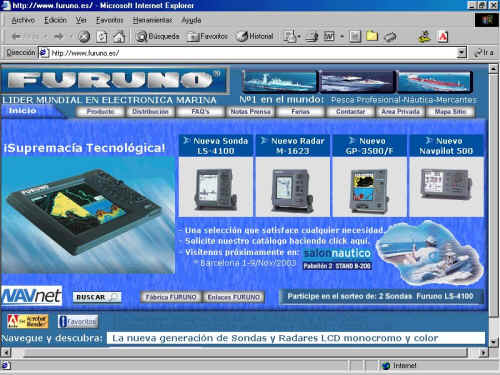Screen dimensions: 500x375
Task: Click the BUSCAR search button
Action: [97, 297]
